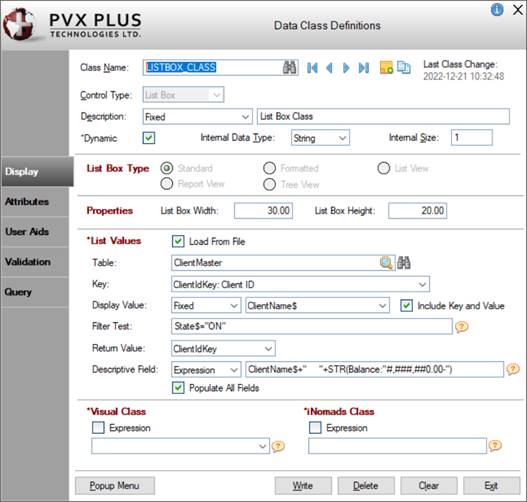Expand the Return Value dropdown

[223, 348]
